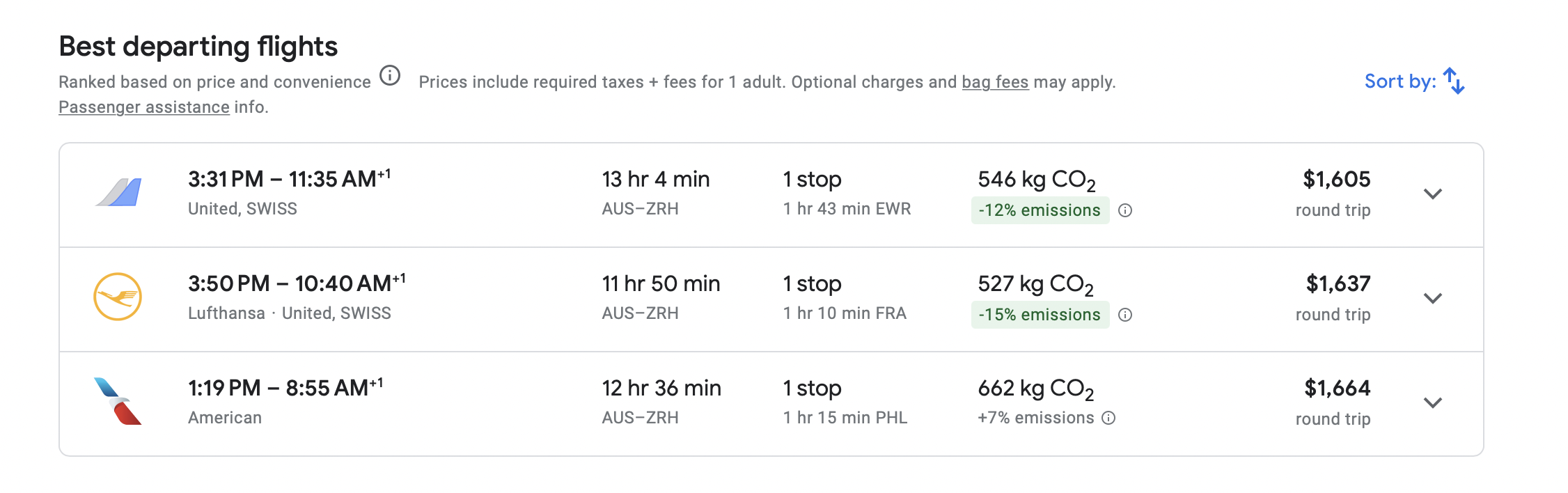Open emissions info for the American flight

pos(1109,418)
